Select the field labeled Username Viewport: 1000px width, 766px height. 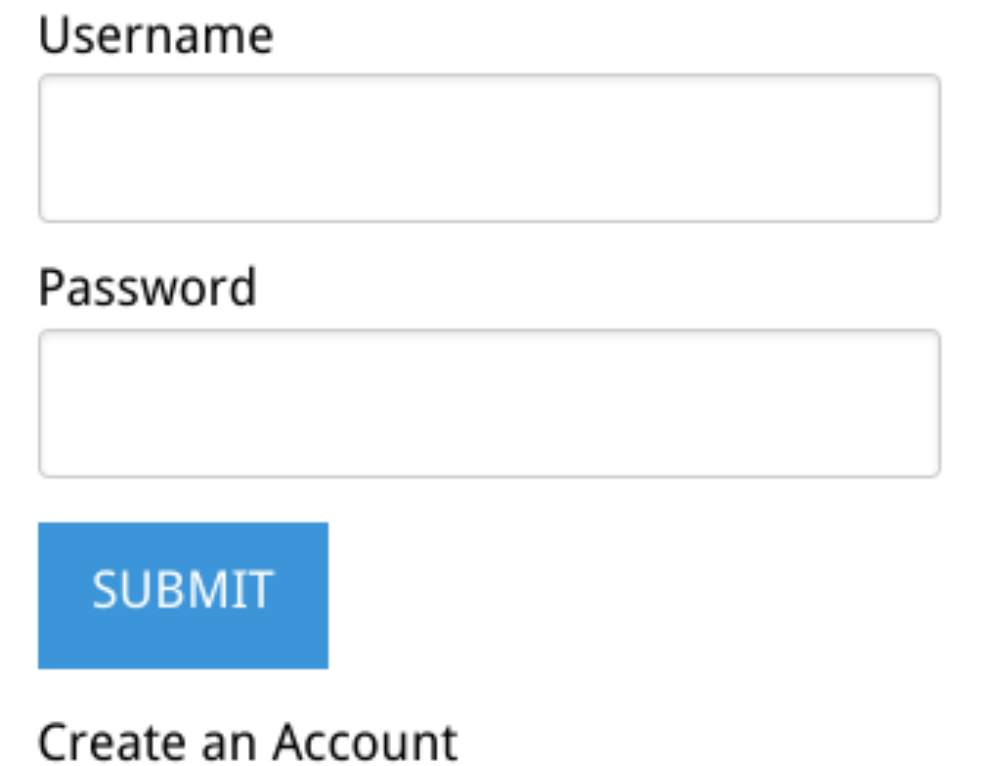pyautogui.click(x=489, y=148)
